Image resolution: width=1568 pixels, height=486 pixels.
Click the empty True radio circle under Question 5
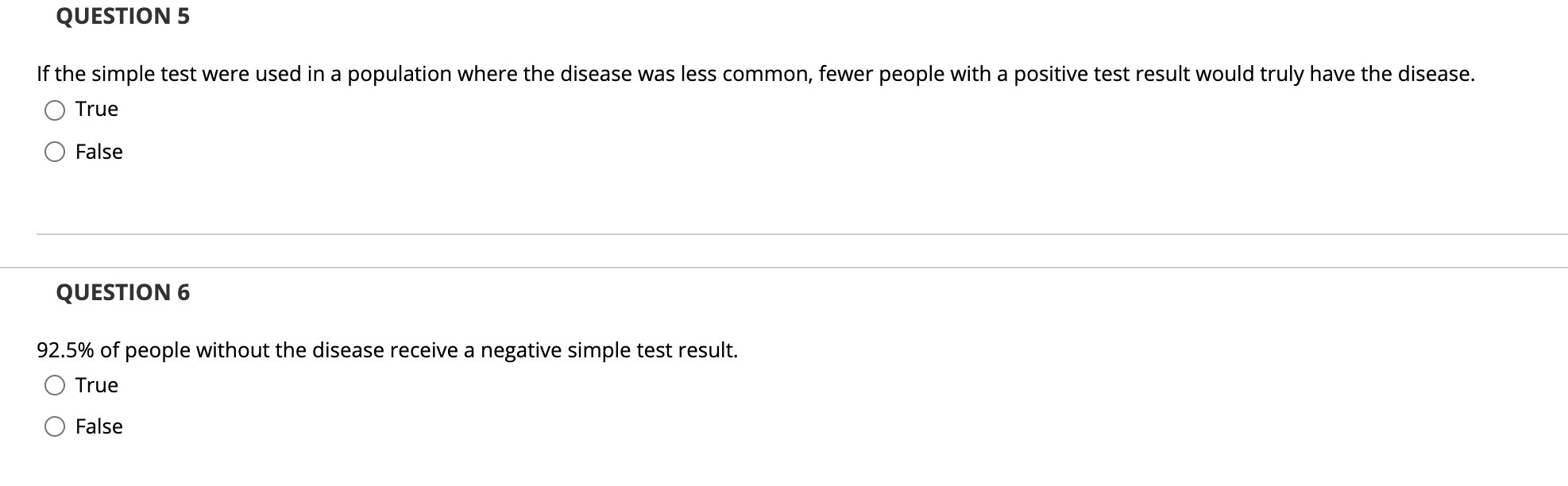[x=55, y=110]
